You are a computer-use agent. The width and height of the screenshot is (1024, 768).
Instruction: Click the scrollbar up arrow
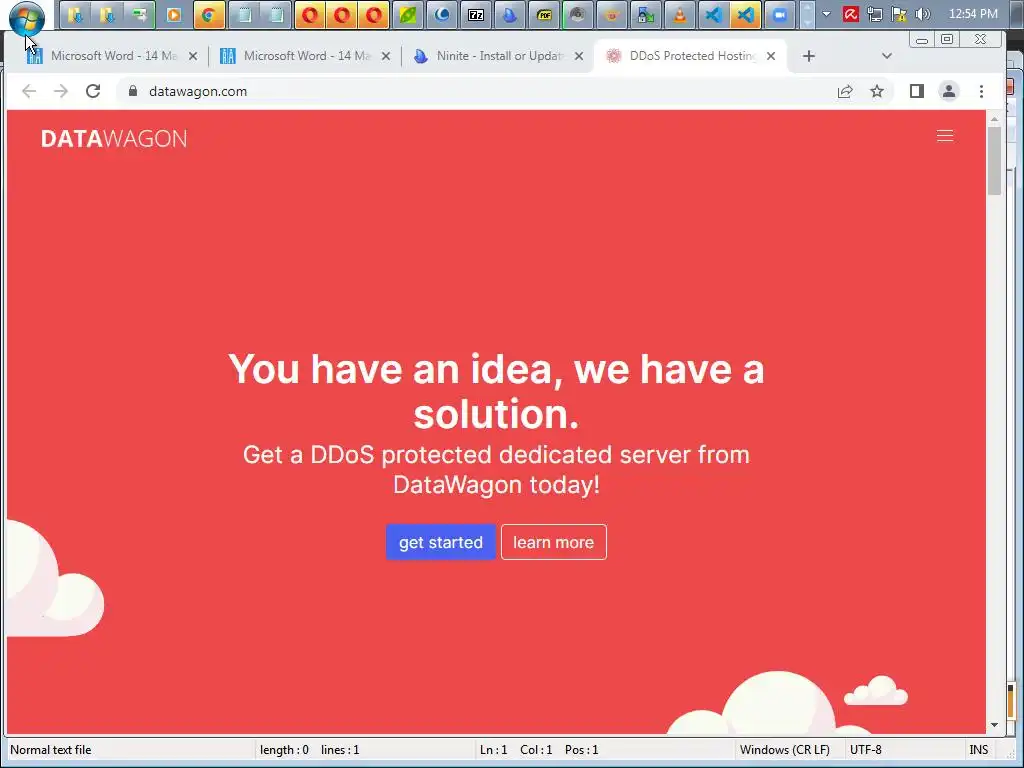tap(995, 120)
